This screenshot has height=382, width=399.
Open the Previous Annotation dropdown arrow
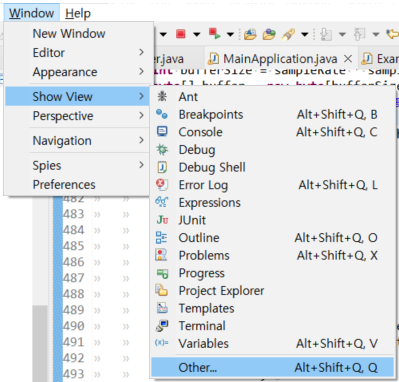(376, 34)
